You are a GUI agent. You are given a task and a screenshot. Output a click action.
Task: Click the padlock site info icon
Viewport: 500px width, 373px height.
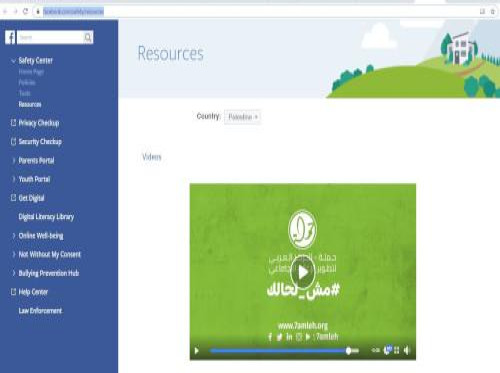coord(38,12)
